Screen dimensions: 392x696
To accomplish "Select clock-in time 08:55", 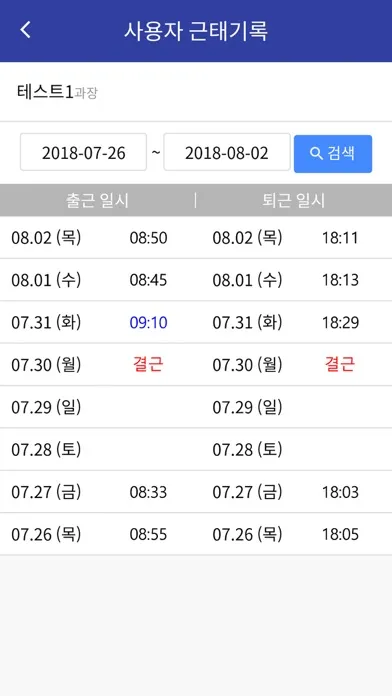I will 148,534.
